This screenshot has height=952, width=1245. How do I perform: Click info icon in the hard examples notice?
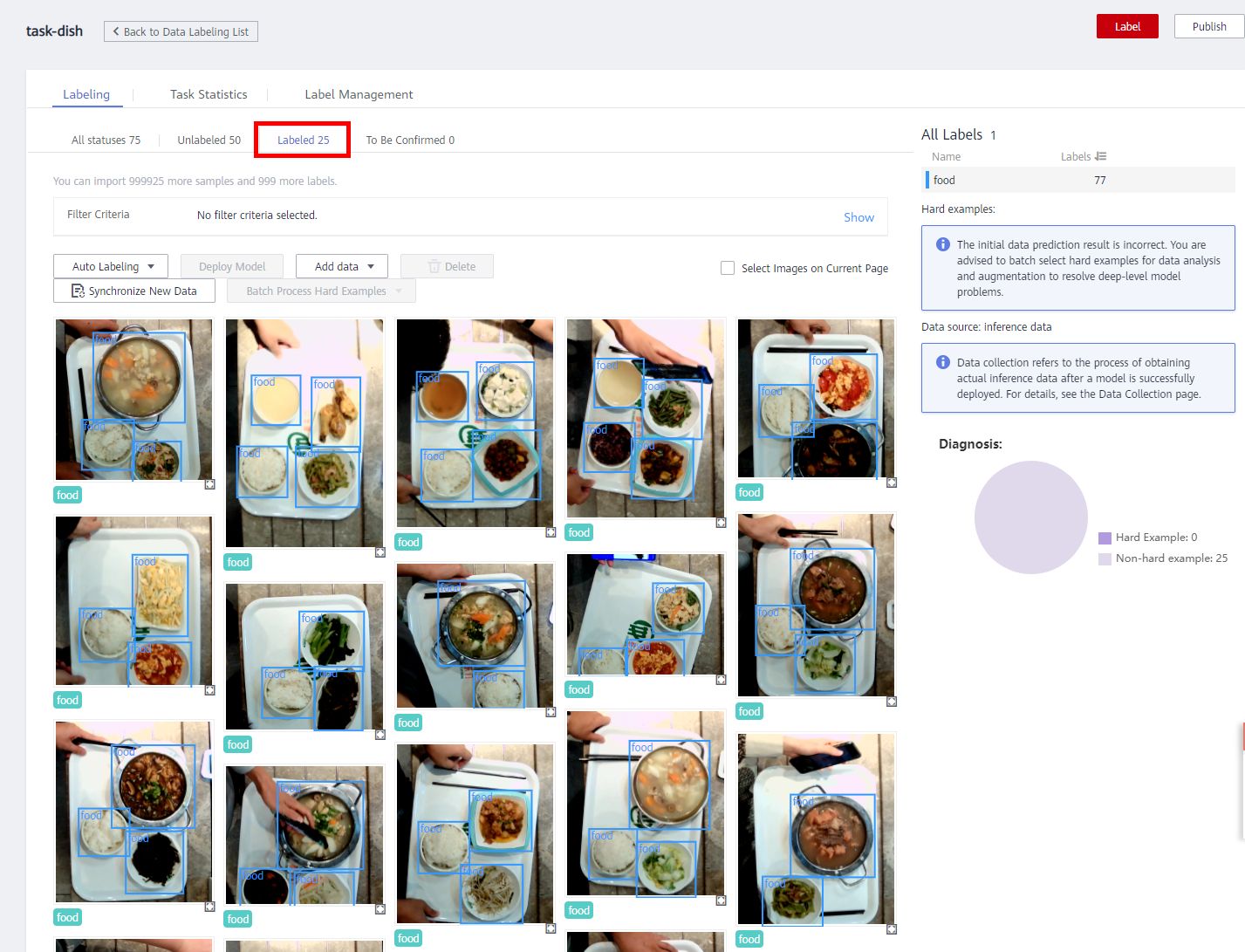pyautogui.click(x=943, y=245)
